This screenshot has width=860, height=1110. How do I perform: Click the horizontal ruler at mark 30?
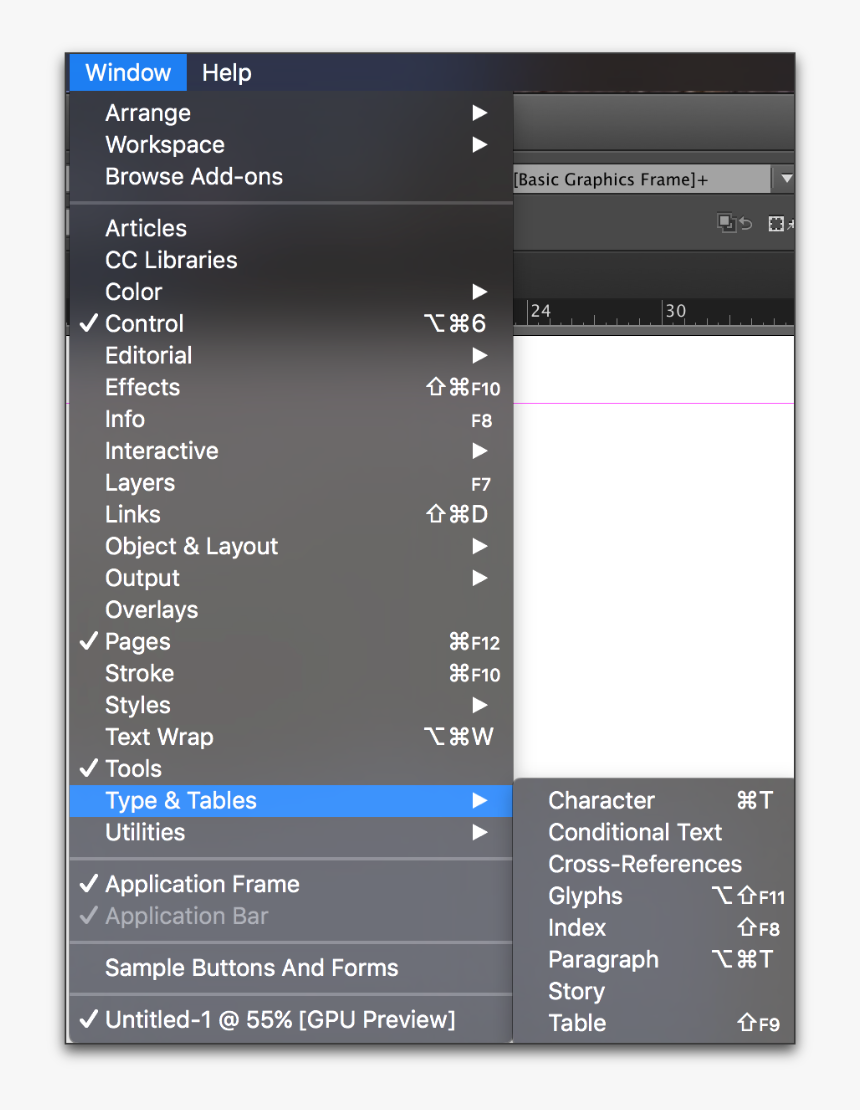(x=675, y=311)
